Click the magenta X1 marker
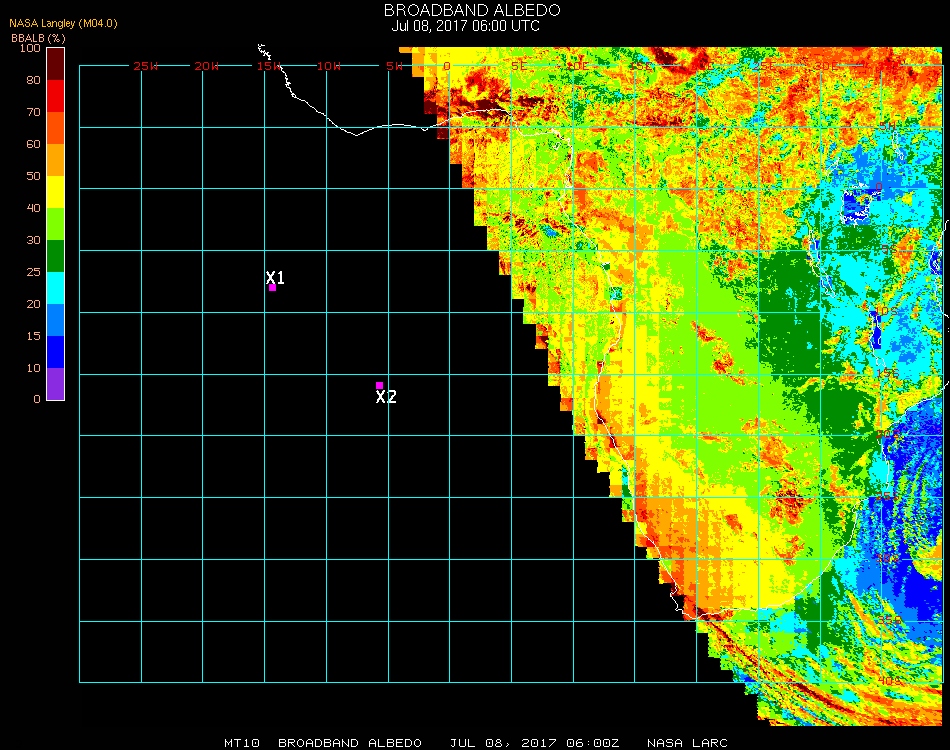Viewport: 950px width, 750px height. click(x=272, y=288)
